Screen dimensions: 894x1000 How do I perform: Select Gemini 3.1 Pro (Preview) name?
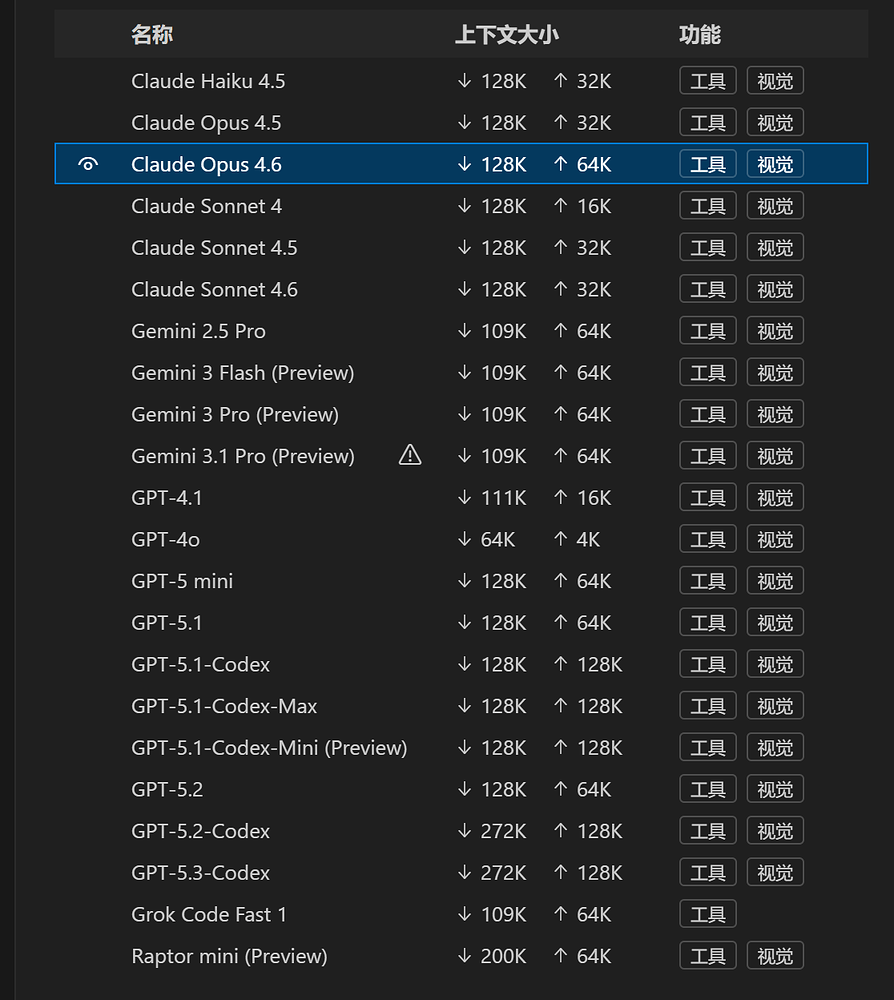pyautogui.click(x=243, y=456)
